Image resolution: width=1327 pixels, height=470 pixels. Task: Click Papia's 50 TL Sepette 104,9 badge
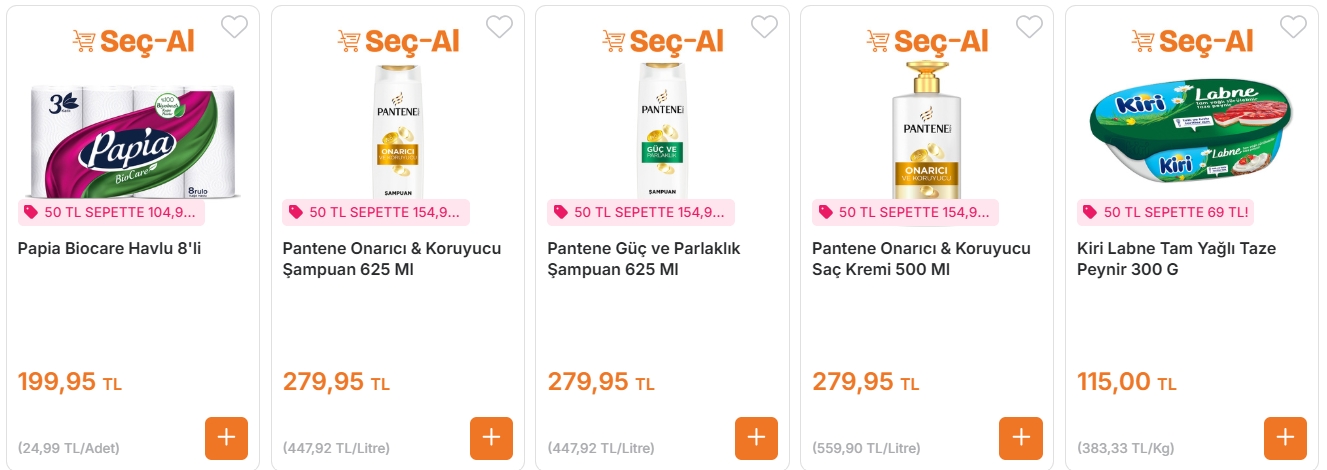coord(111,212)
